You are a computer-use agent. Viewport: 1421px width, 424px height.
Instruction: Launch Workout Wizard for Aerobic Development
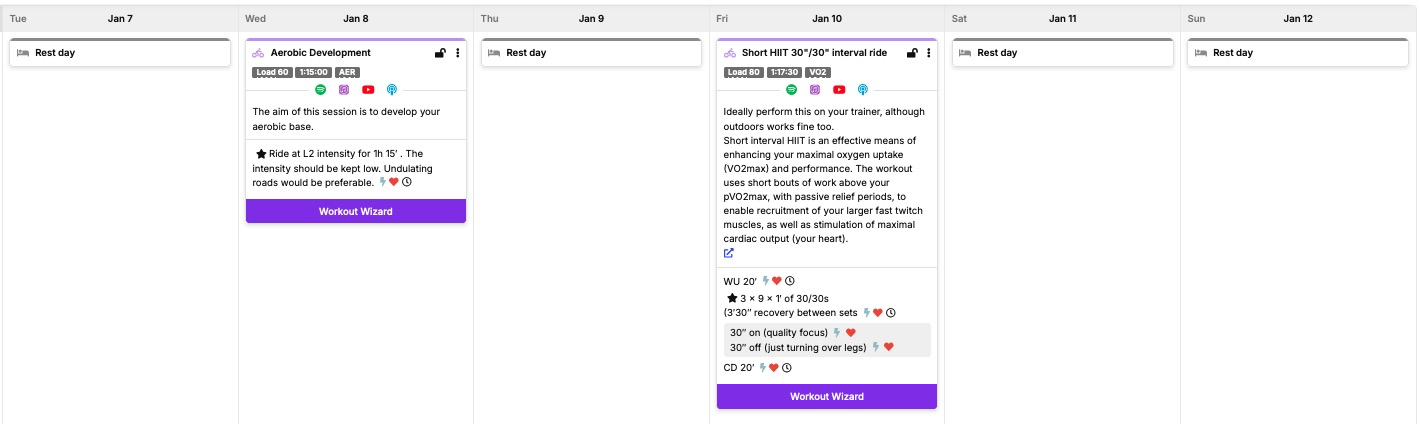[x=356, y=211]
